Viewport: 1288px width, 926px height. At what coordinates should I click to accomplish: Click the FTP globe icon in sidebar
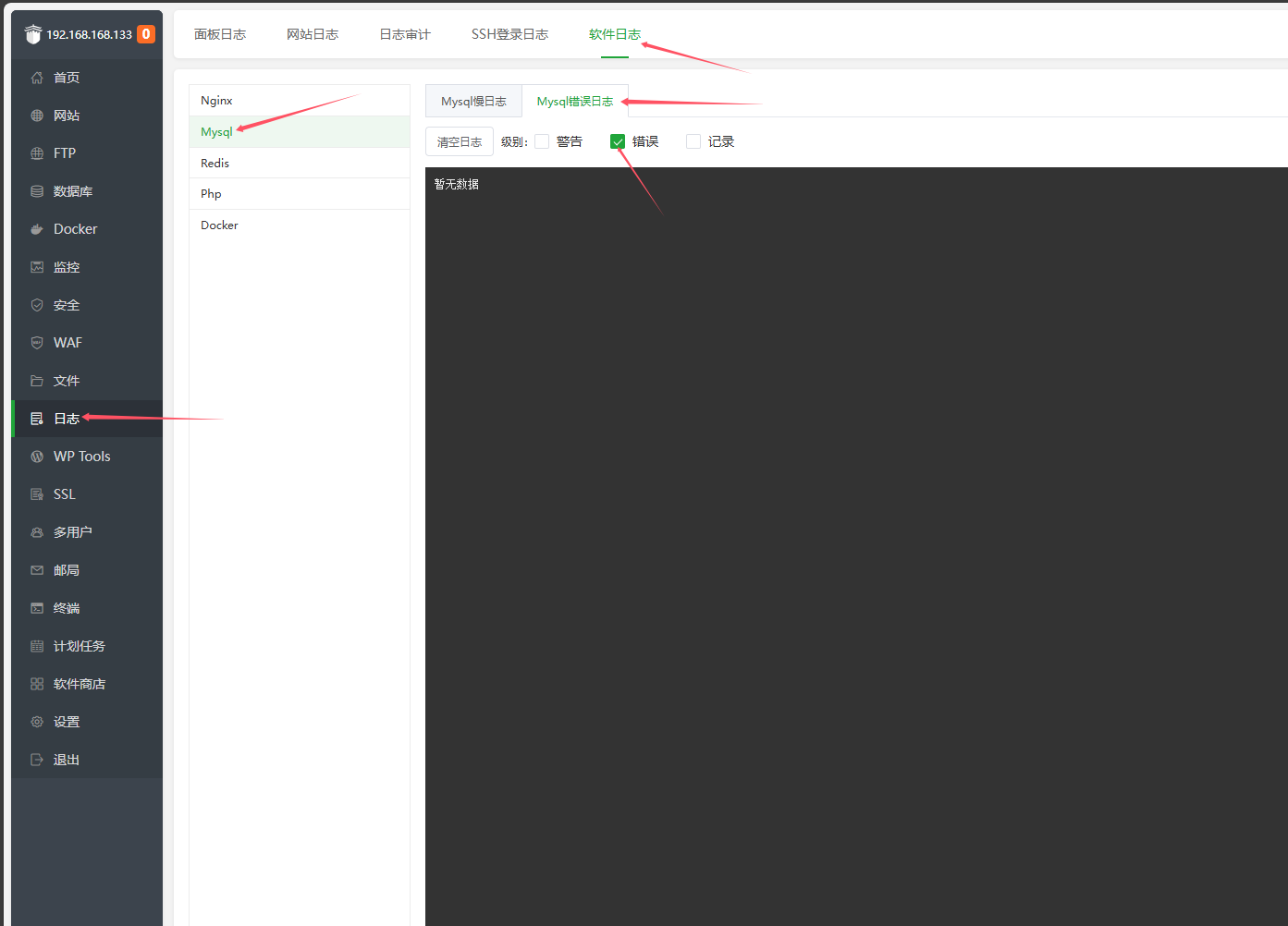37,153
